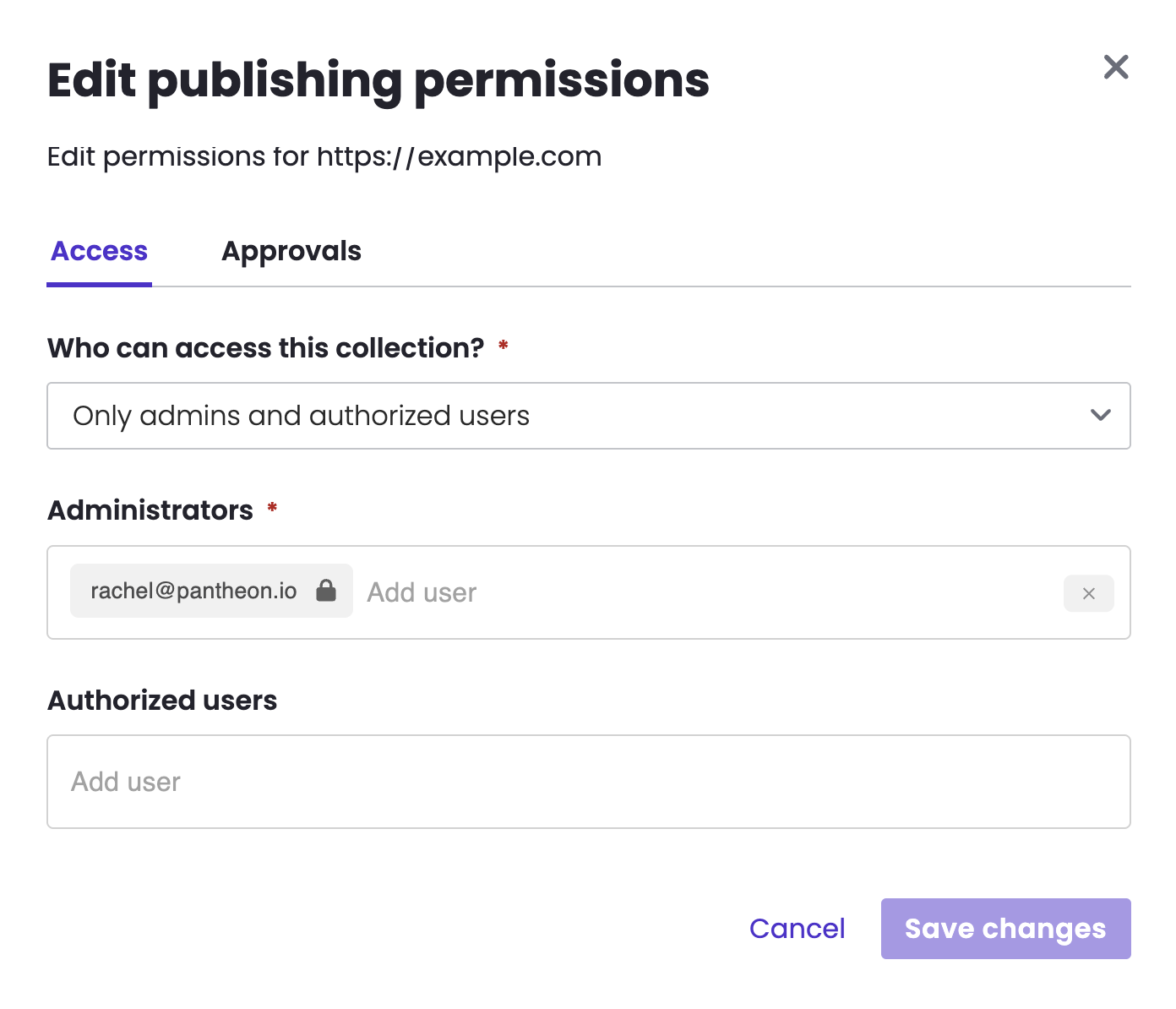Viewport: 1176px width, 1009px height.
Task: Open the Approvals tab
Action: click(x=291, y=251)
